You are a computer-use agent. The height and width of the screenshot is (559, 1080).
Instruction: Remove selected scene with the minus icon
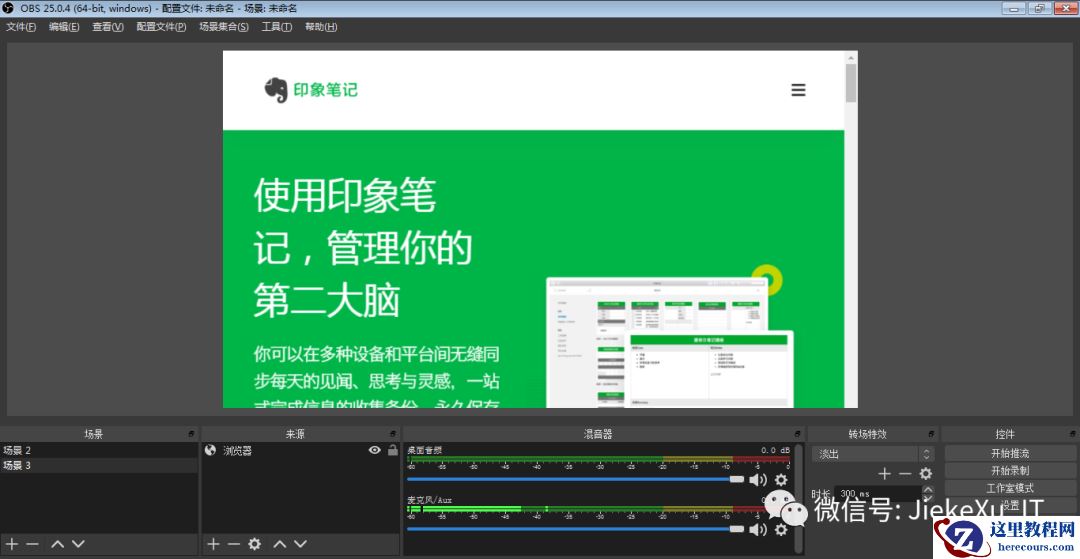(x=32, y=544)
